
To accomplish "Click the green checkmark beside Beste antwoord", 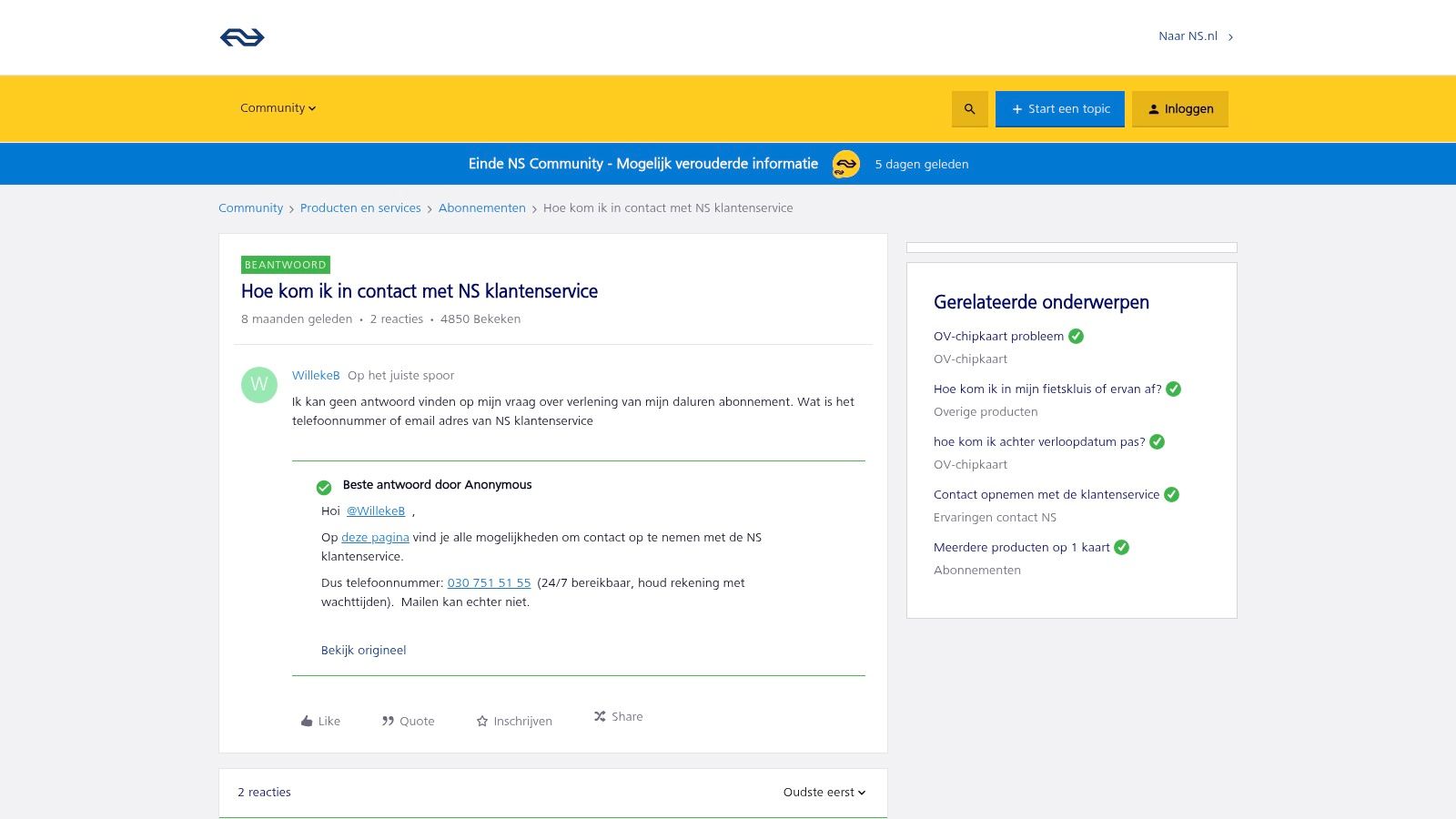I will pos(324,487).
